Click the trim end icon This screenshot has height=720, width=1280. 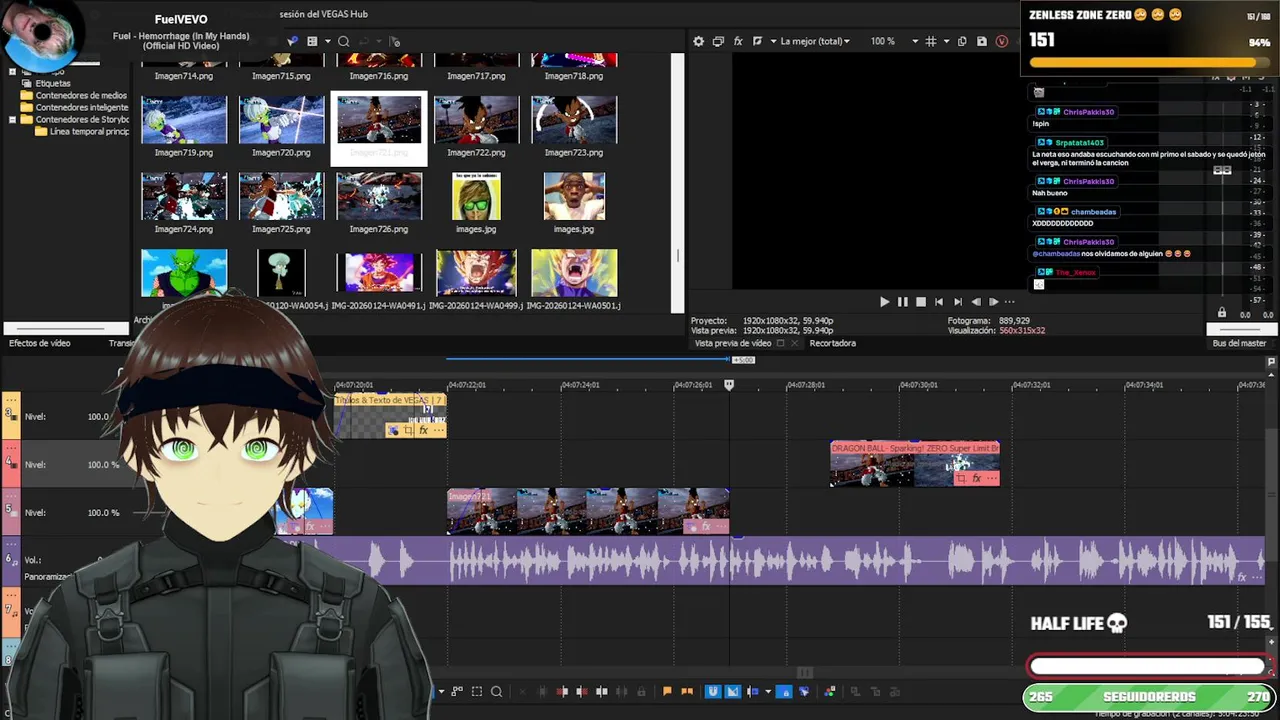[x=582, y=691]
